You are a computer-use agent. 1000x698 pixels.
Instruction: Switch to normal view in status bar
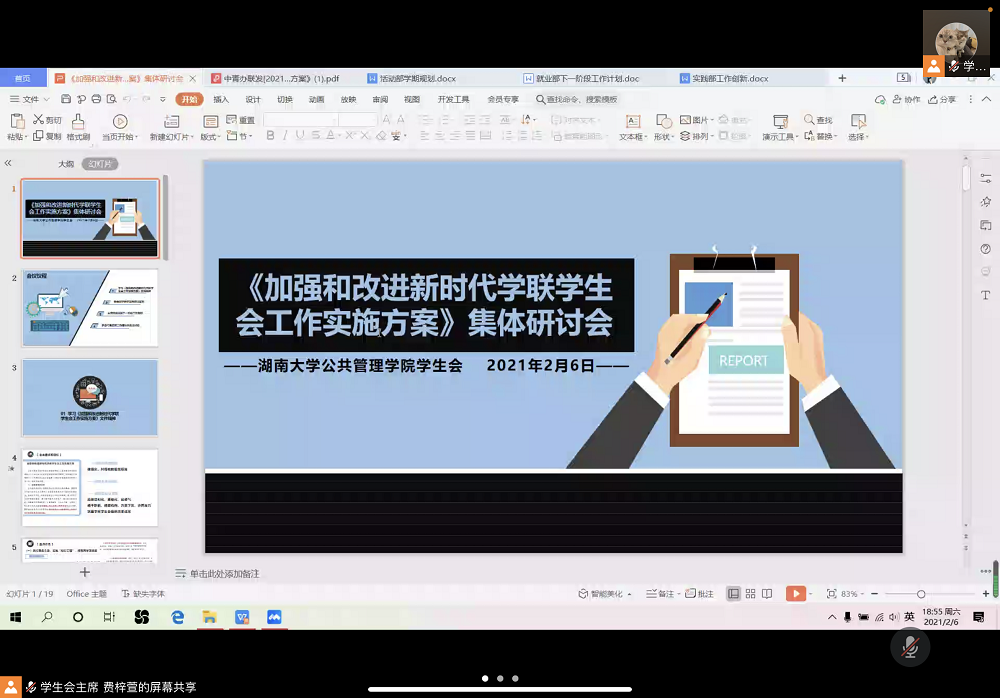click(734, 594)
